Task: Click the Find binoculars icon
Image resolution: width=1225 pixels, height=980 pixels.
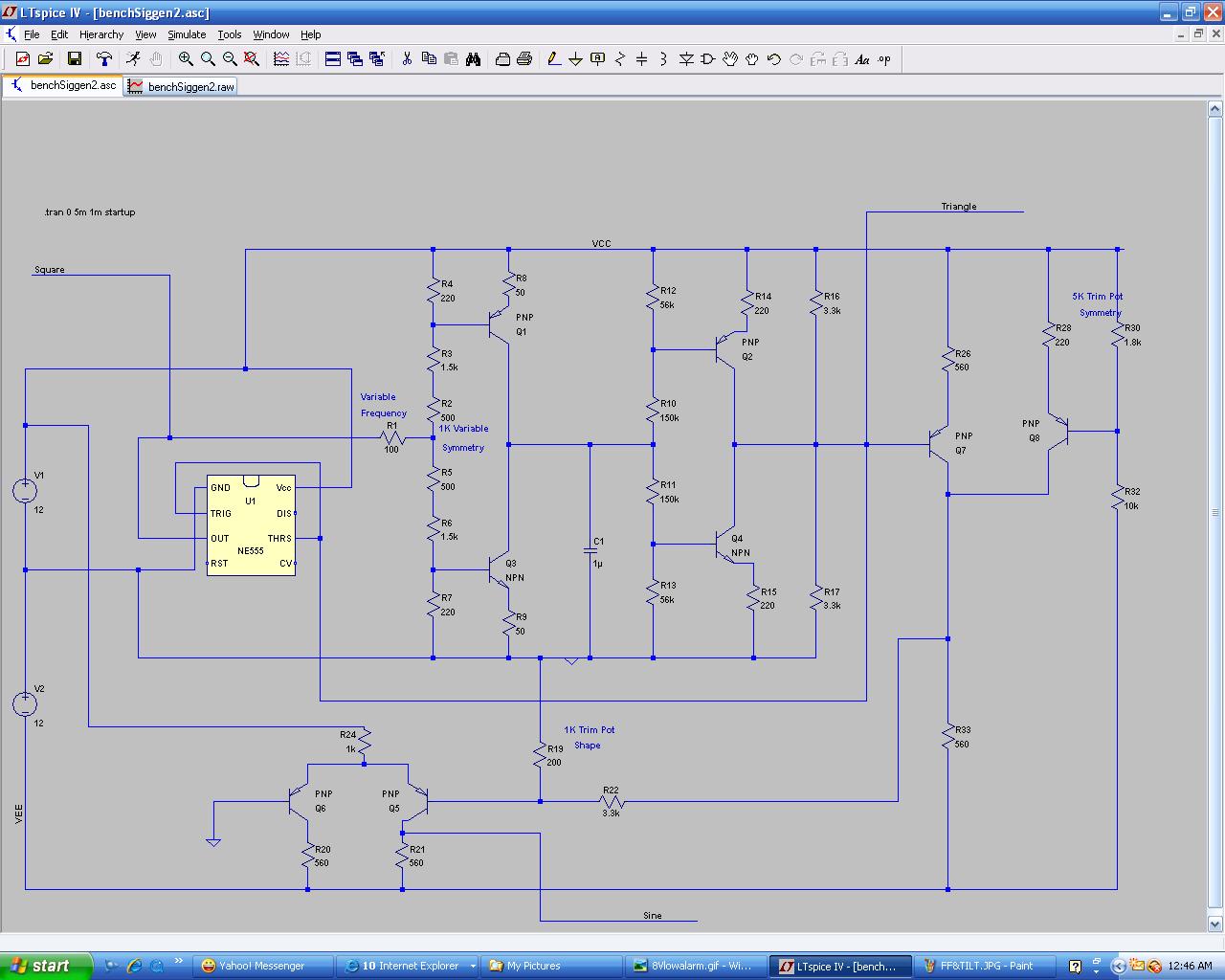Action: (x=473, y=59)
